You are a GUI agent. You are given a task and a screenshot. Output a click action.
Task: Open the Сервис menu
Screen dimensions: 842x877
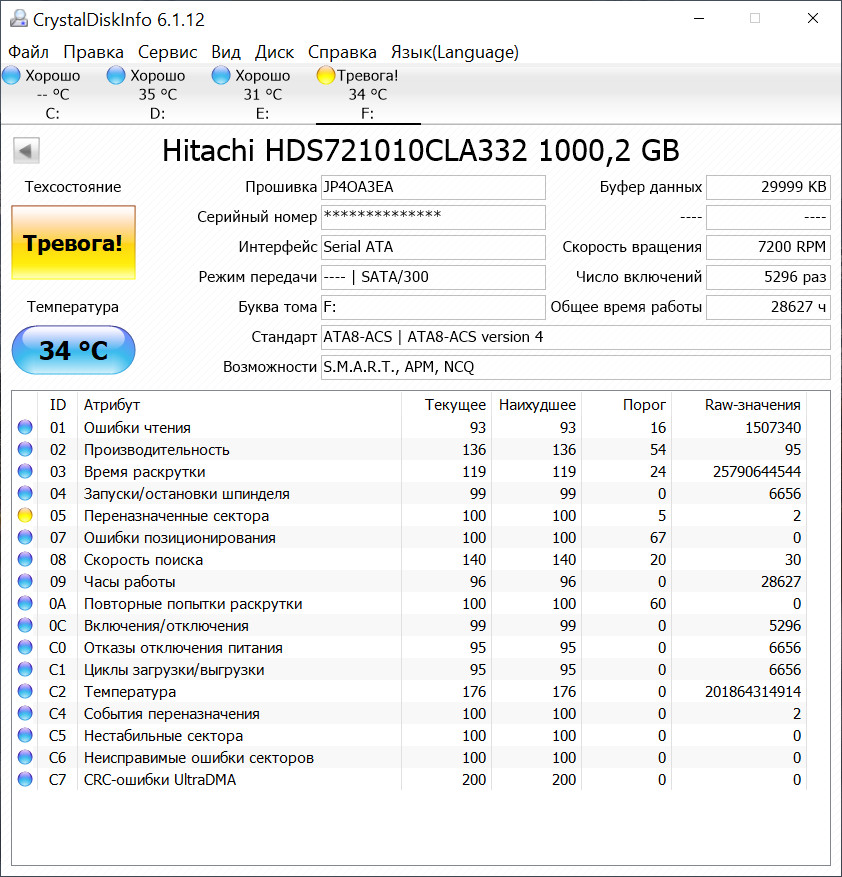click(167, 52)
